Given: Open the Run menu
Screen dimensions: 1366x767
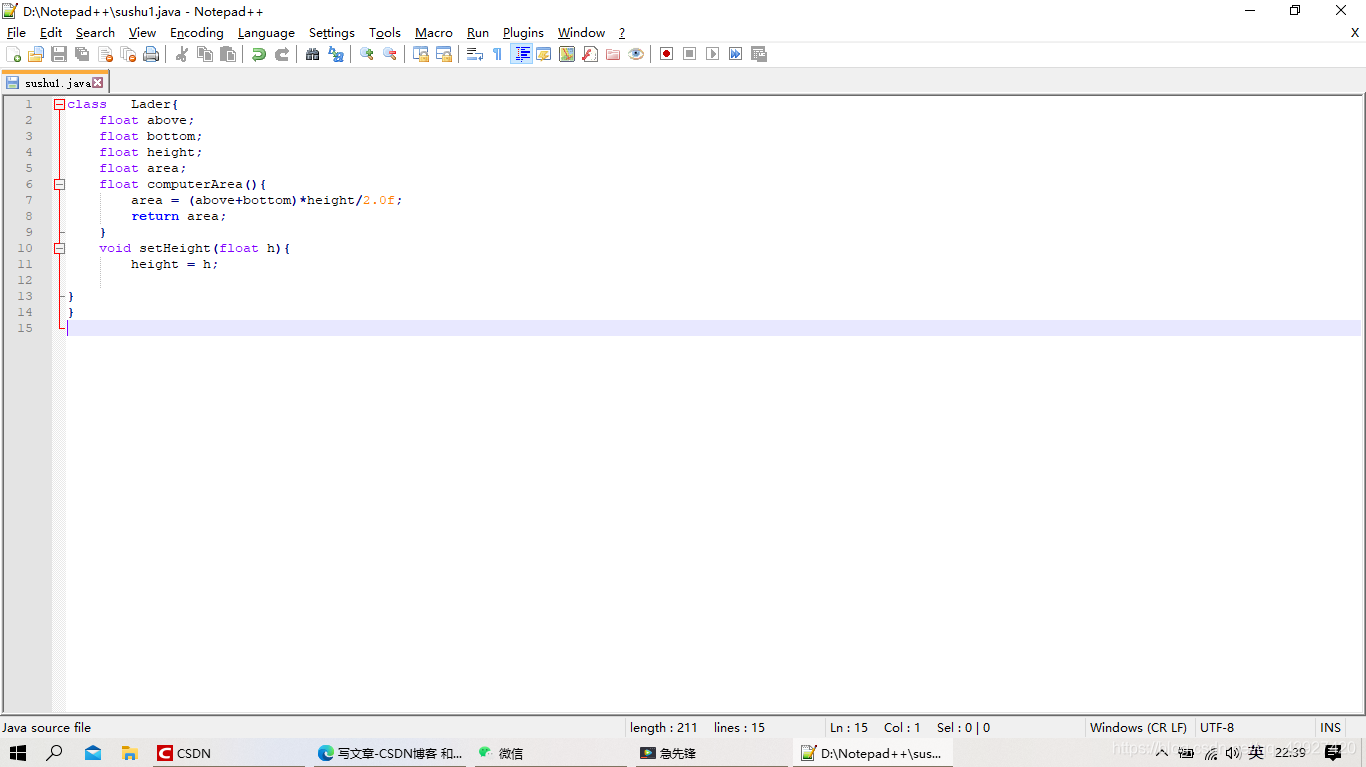Looking at the screenshot, I should click(x=478, y=33).
